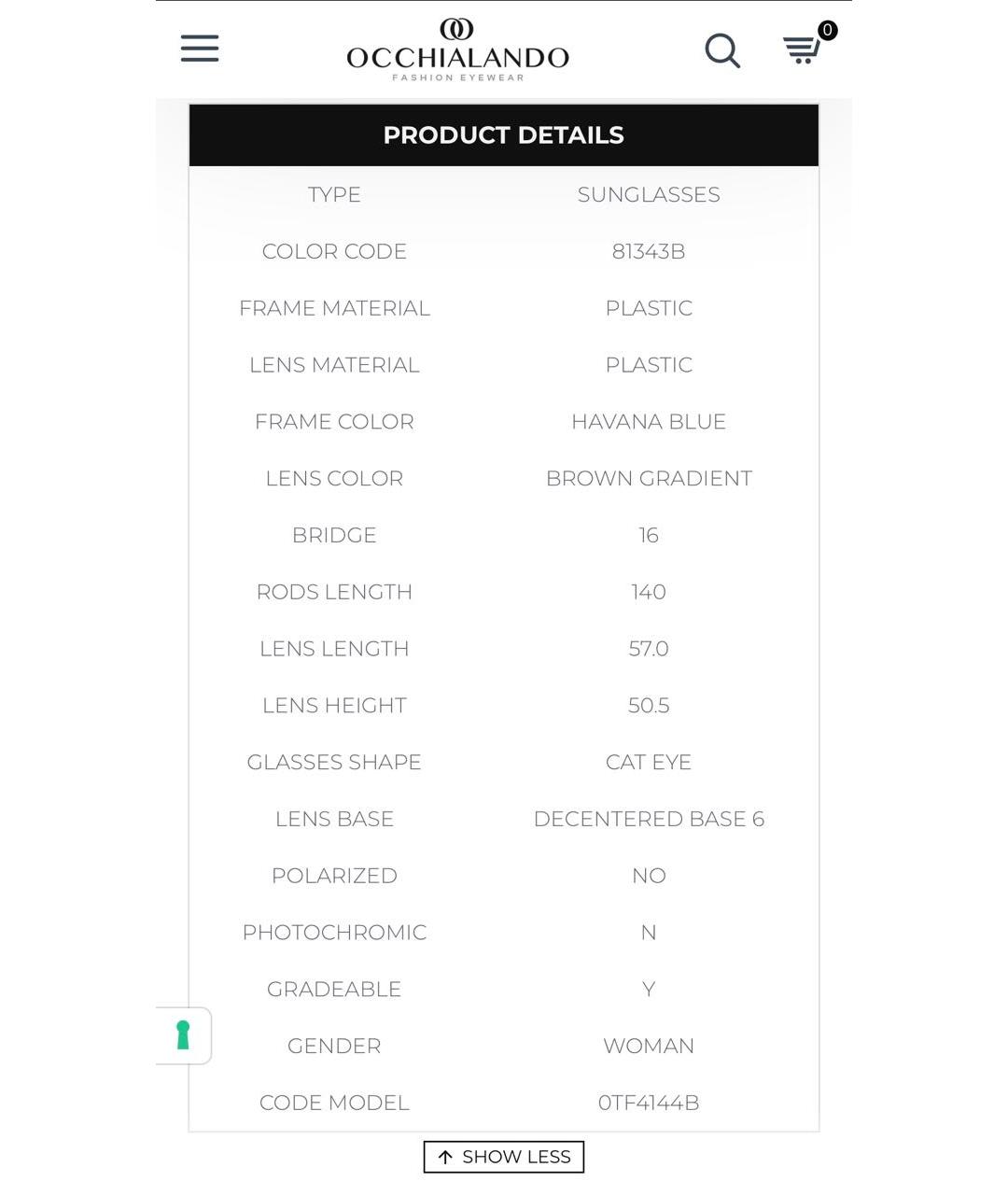This screenshot has height=1195, width=1008.
Task: Click the Sunglasses type value
Action: coord(649,195)
